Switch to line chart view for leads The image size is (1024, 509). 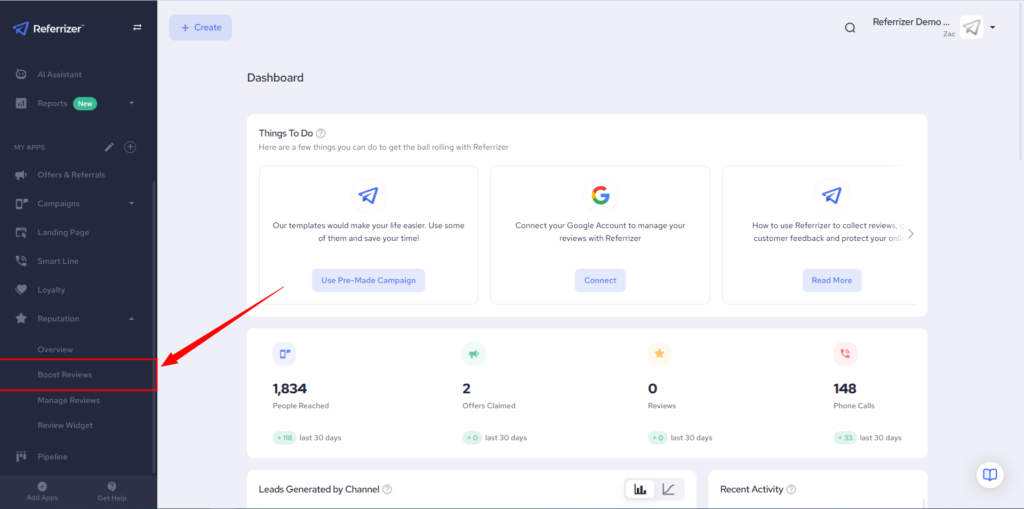668,489
